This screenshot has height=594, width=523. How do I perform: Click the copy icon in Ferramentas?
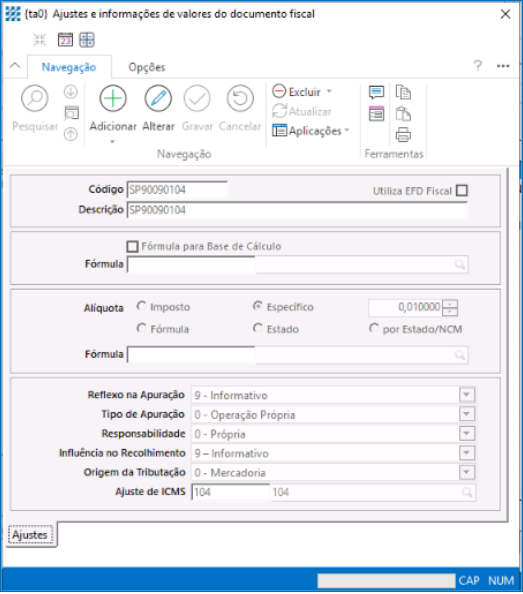point(403,92)
